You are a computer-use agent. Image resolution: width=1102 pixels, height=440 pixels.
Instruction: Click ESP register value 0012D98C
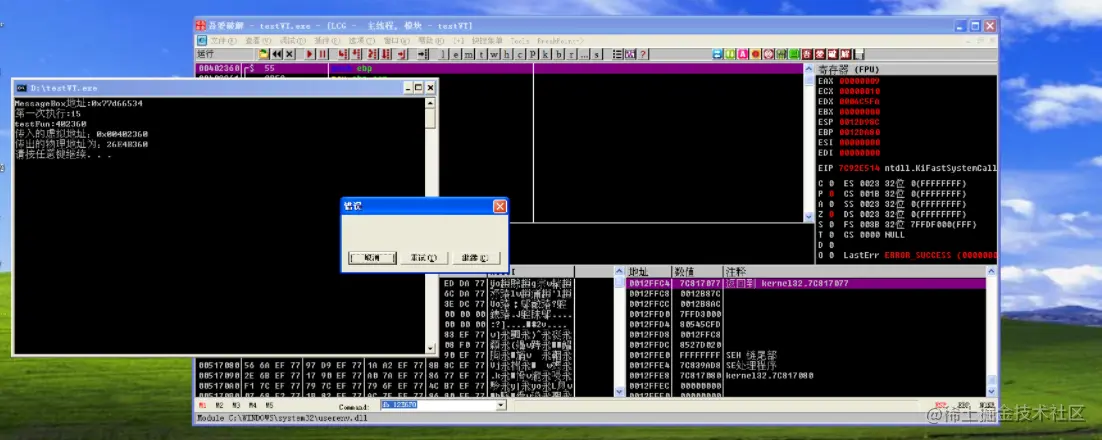coord(860,122)
